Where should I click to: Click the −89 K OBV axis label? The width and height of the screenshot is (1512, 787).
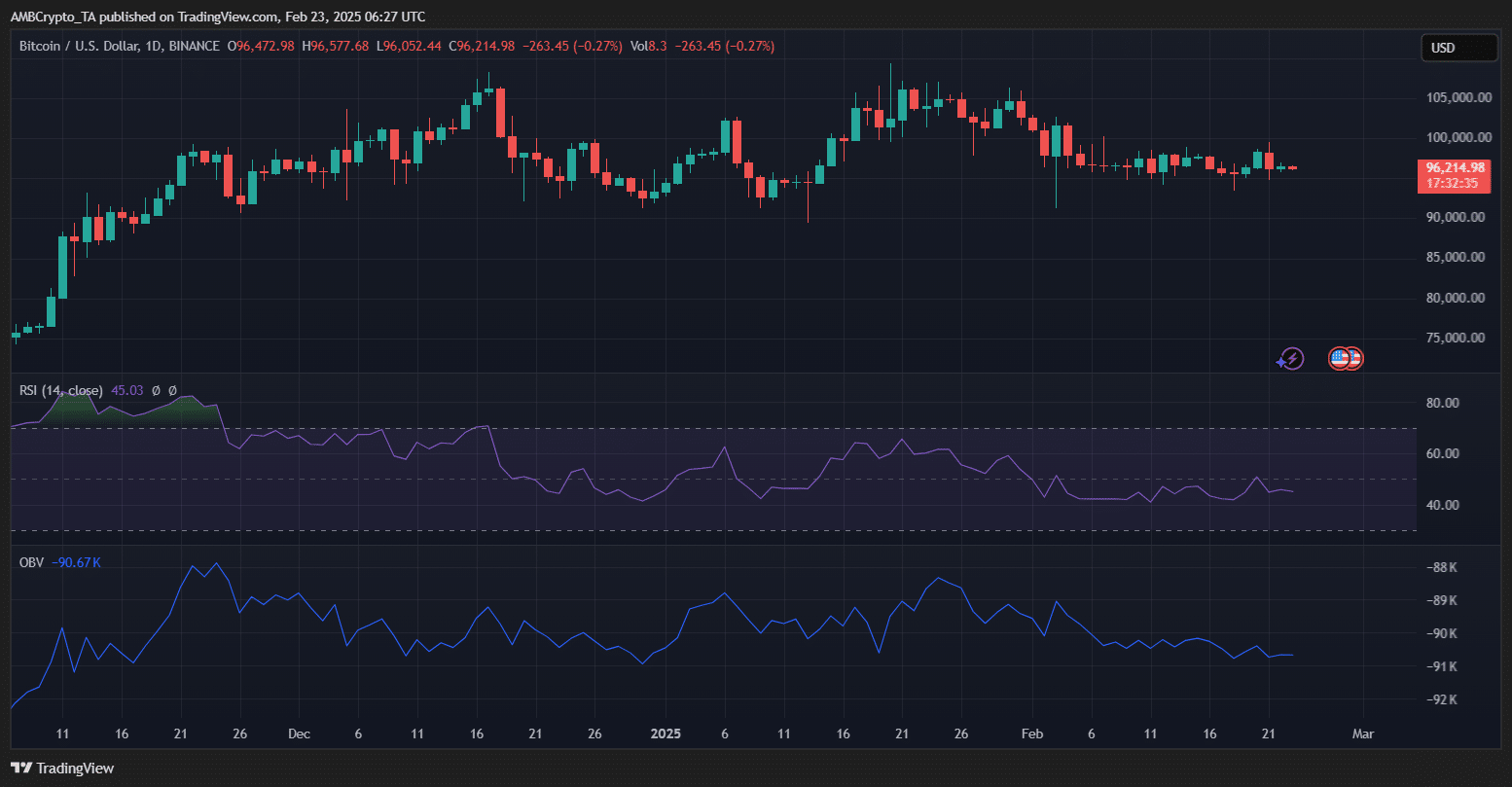(1440, 601)
